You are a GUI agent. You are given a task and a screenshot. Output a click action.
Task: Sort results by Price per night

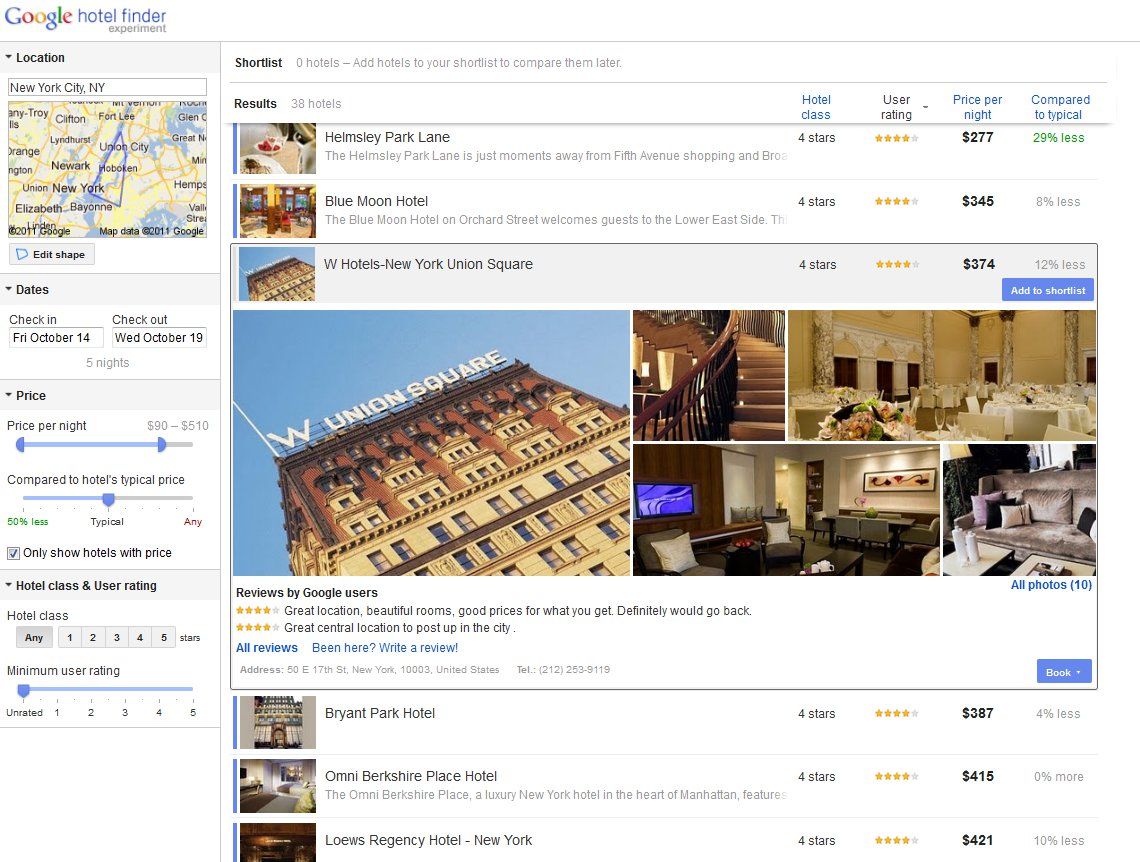[977, 107]
